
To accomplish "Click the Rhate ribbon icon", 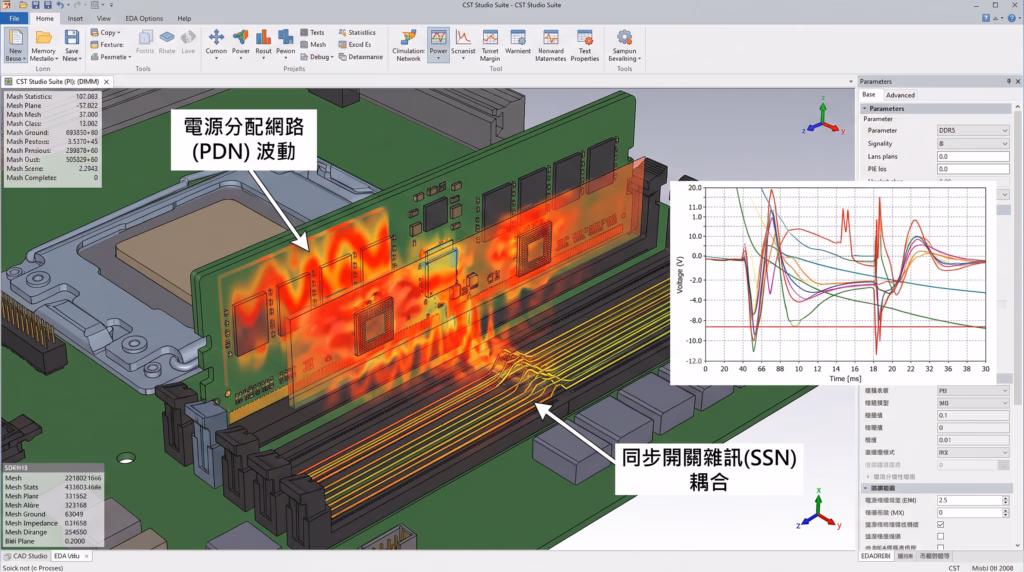I will [x=167, y=37].
